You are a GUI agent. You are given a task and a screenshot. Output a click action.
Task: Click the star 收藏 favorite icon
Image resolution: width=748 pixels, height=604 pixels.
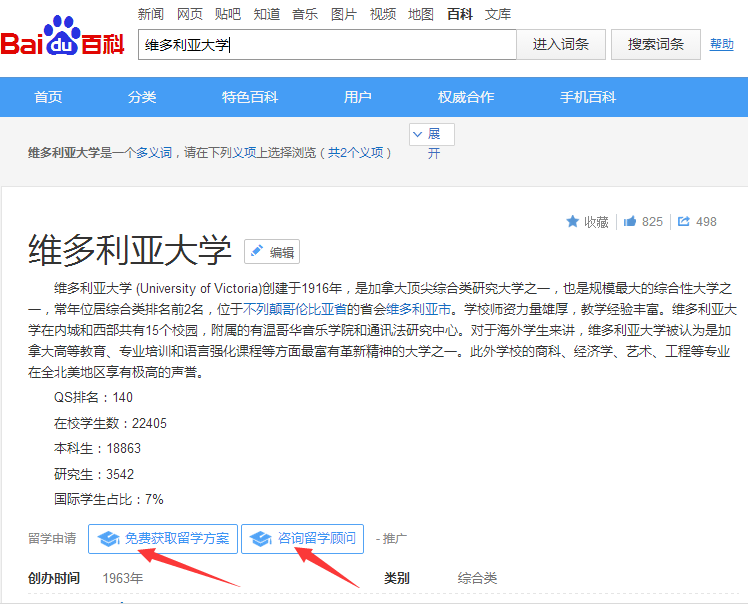pyautogui.click(x=572, y=221)
